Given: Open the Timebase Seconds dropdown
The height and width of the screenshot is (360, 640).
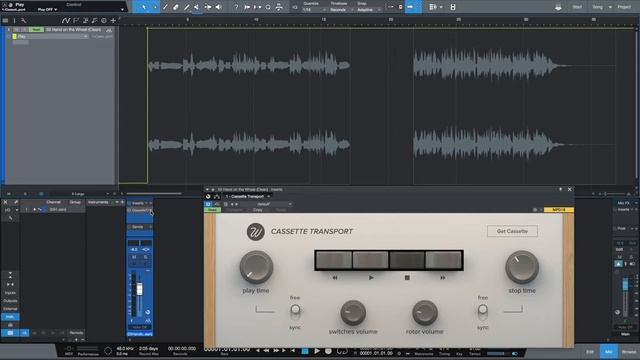Looking at the screenshot, I should pyautogui.click(x=341, y=9).
